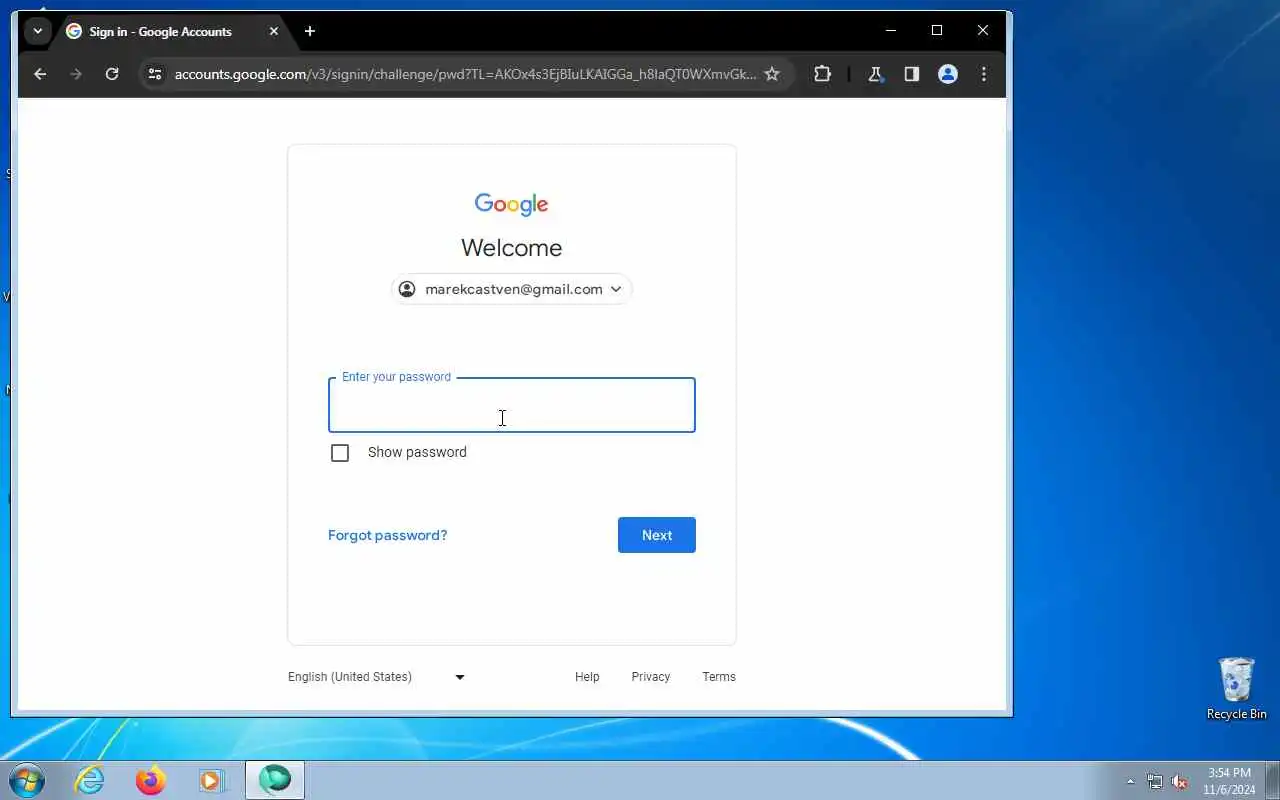Click the network tray icon
The width and height of the screenshot is (1280, 800).
click(1155, 781)
